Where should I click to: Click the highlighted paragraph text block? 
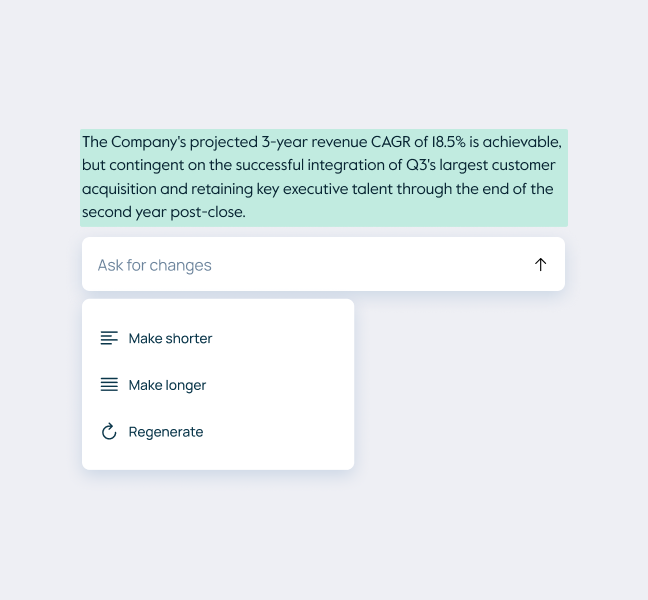click(323, 177)
